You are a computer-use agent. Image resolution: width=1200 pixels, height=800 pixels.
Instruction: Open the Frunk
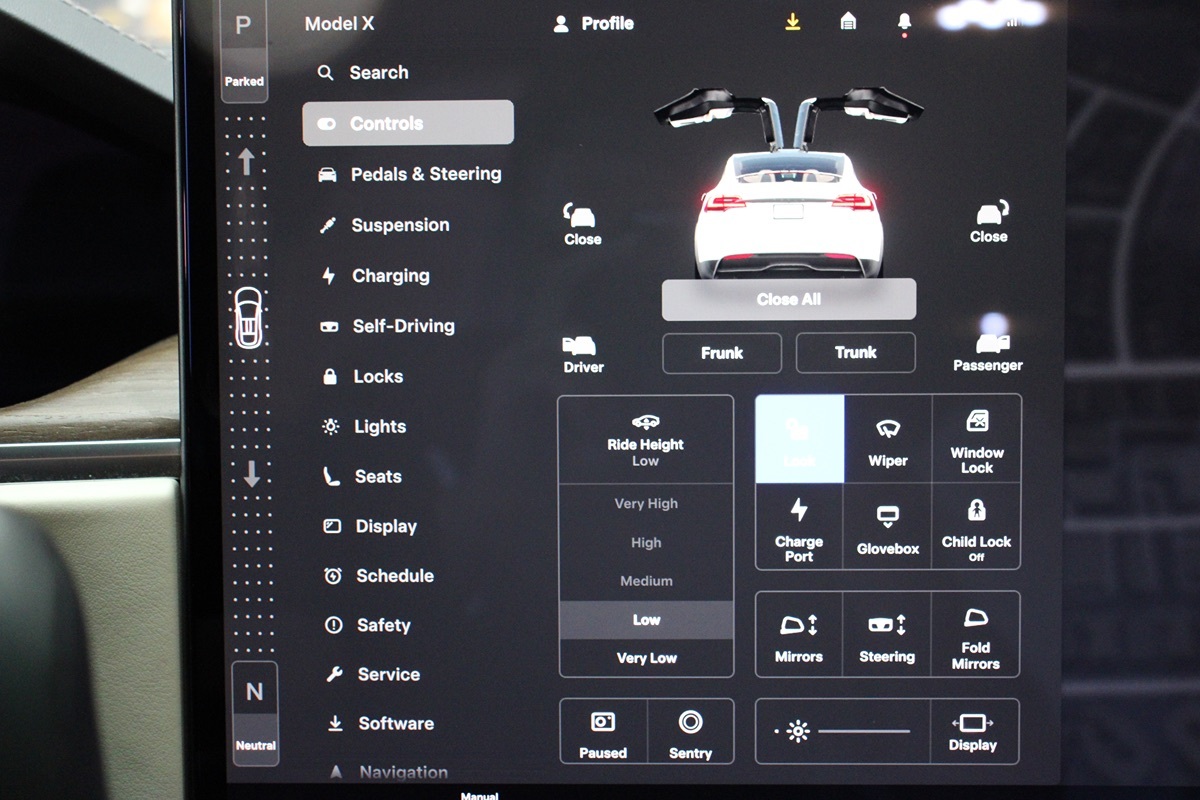[x=722, y=353]
